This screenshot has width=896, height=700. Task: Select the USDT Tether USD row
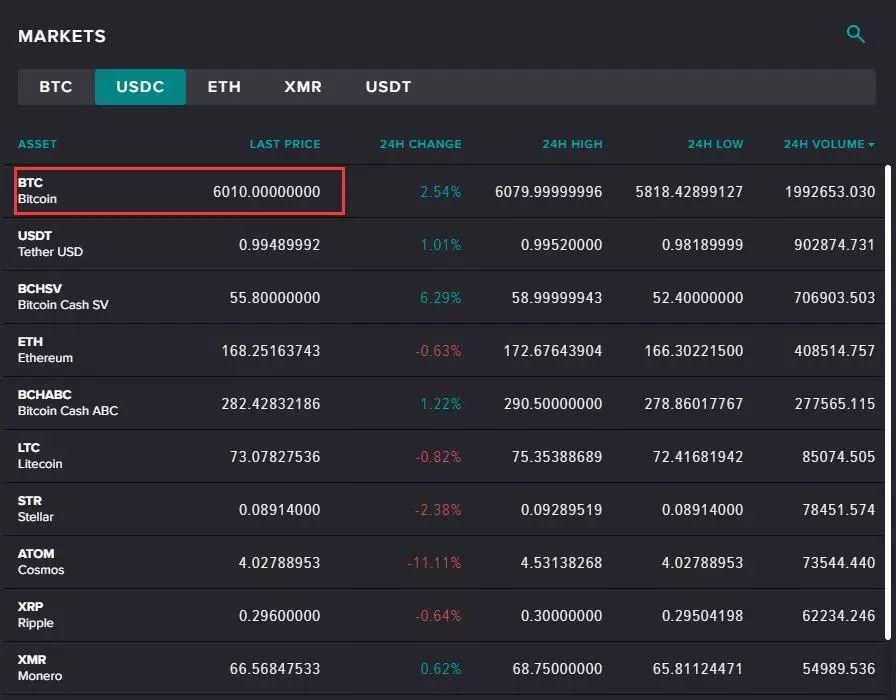tap(443, 245)
